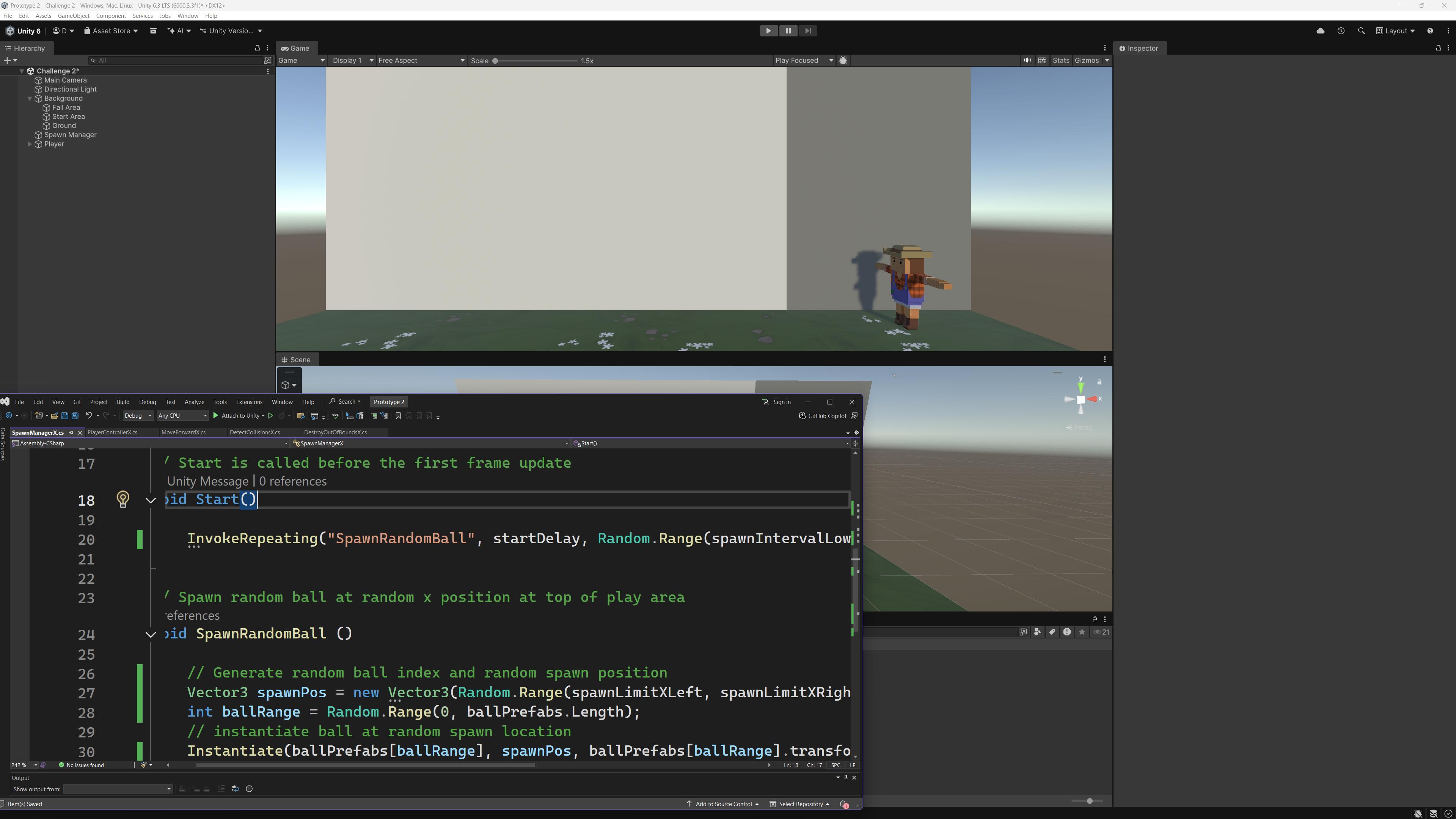The height and width of the screenshot is (819, 1456).
Task: Click the Pause button in Unity toolbar
Action: [788, 31]
